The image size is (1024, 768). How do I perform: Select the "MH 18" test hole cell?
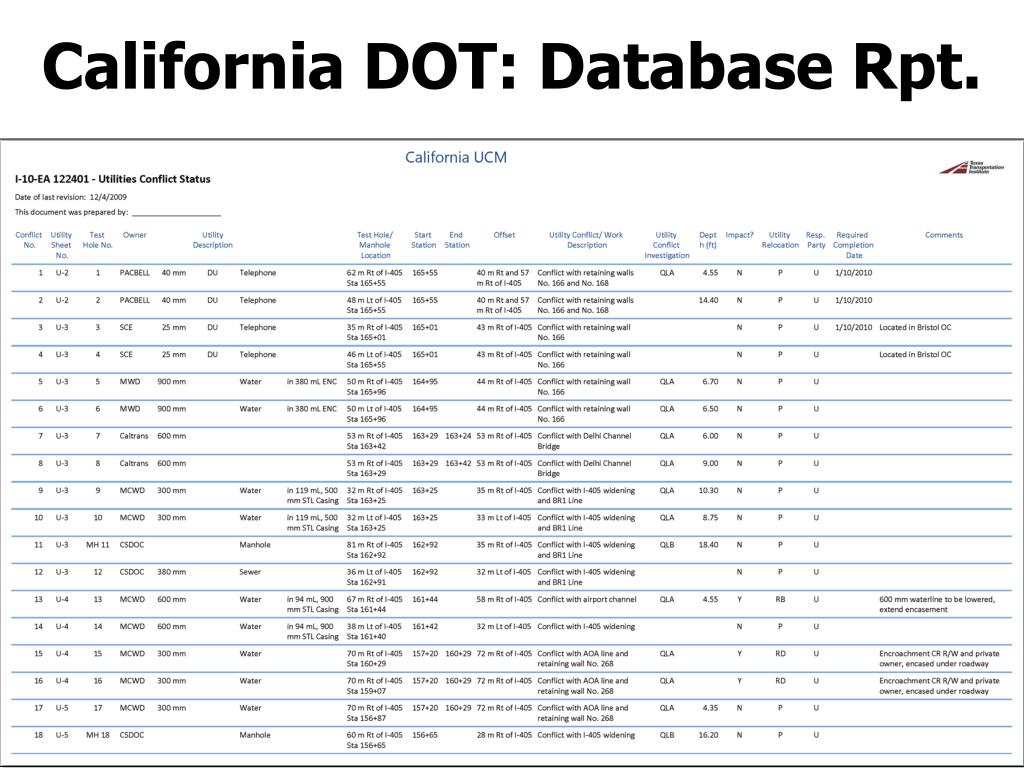pos(97,735)
